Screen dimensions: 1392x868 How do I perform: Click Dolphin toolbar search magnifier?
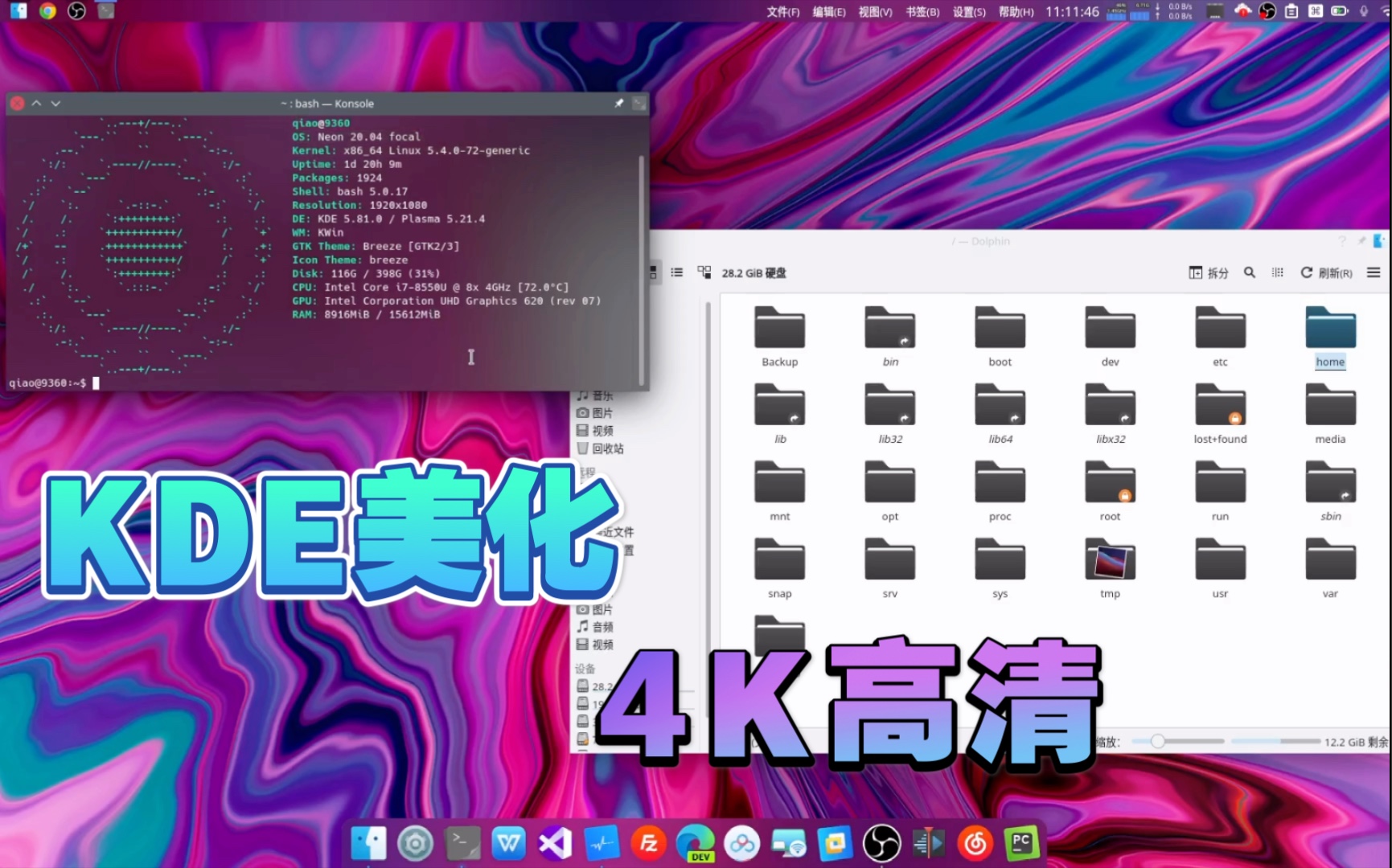click(1250, 272)
